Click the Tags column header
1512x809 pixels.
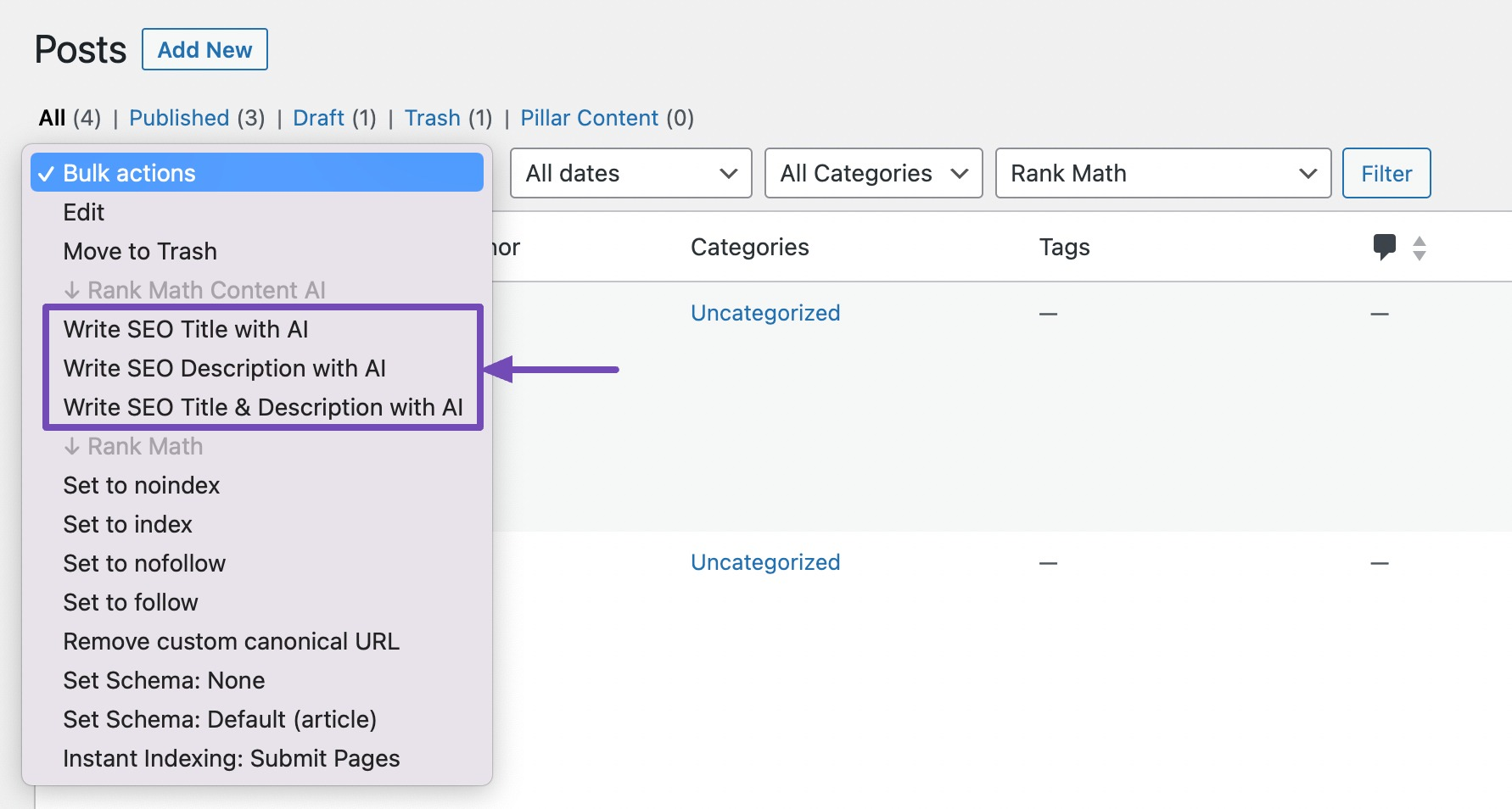point(1064,248)
